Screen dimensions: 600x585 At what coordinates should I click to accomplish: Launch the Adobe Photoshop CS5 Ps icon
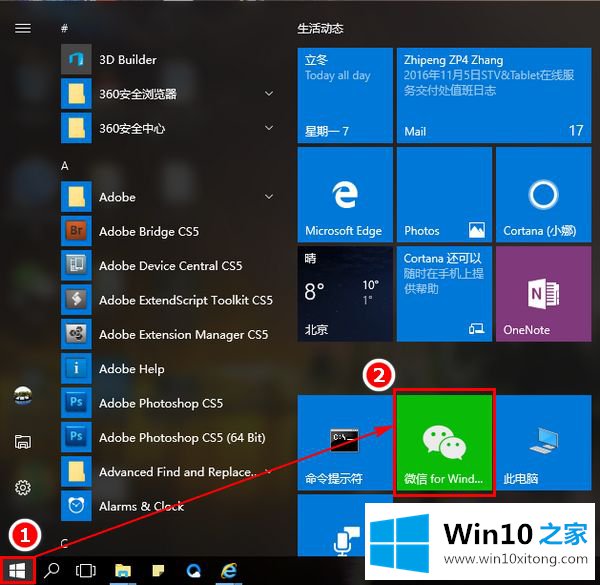point(76,402)
